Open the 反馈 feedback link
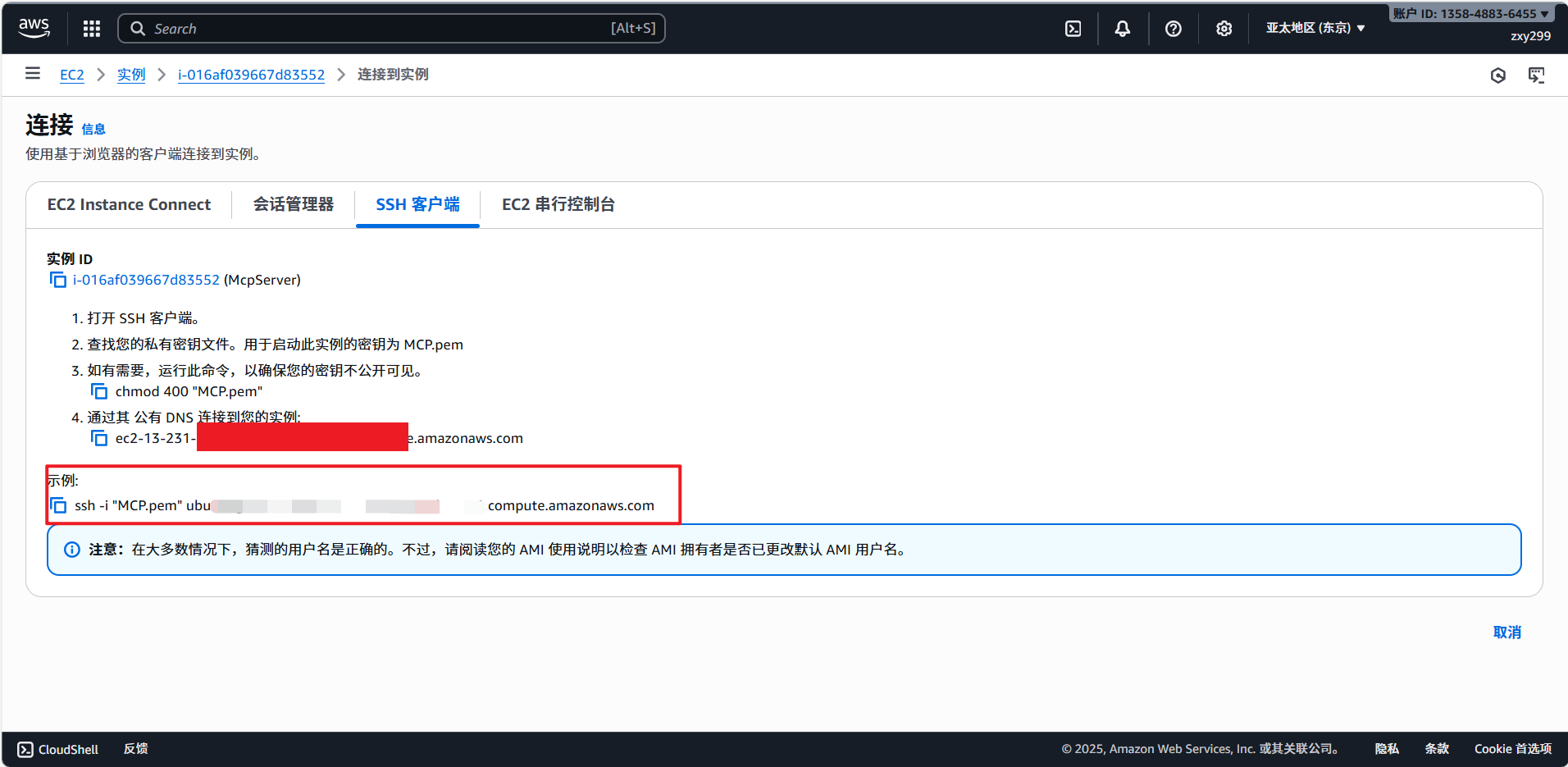This screenshot has width=1568, height=767. (x=136, y=749)
